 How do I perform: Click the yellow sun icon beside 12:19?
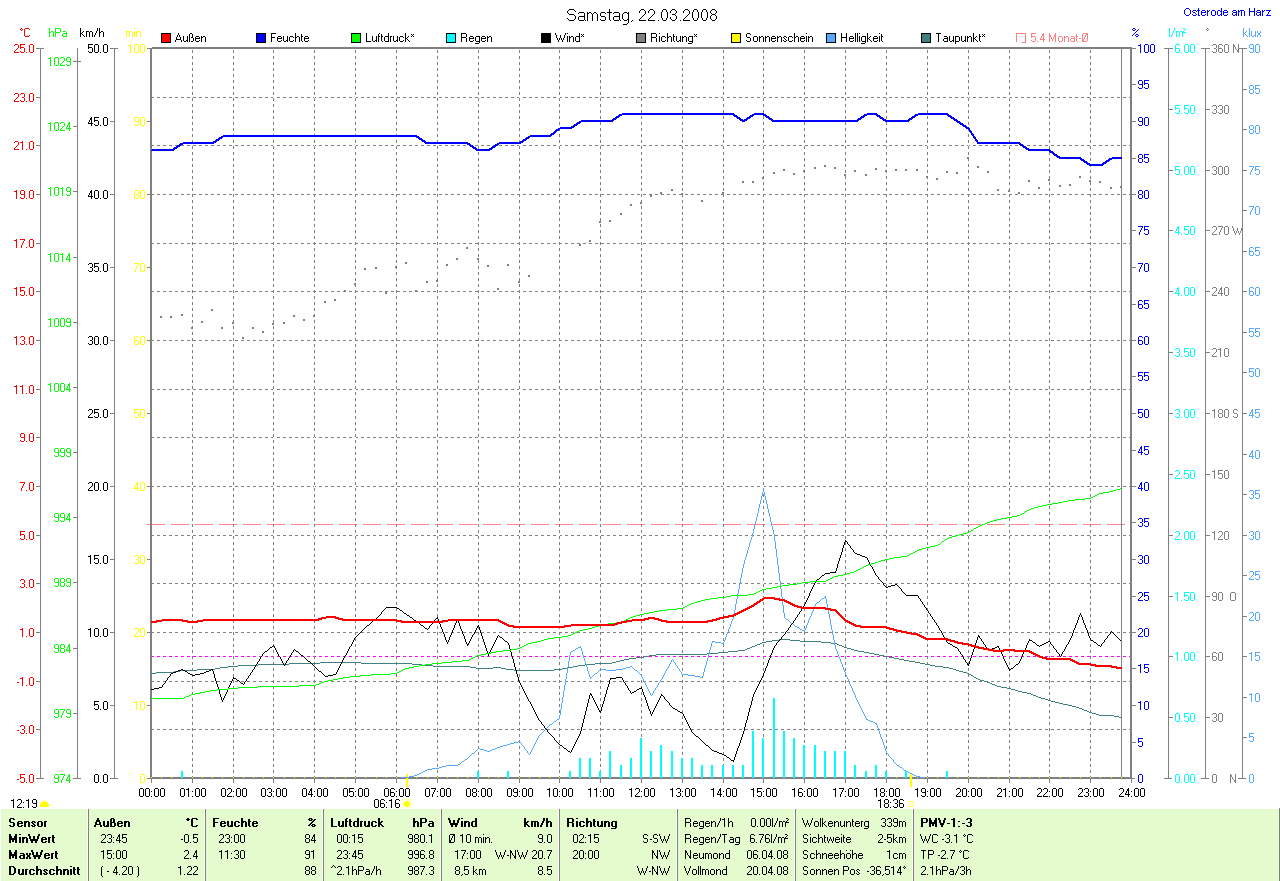(45, 804)
